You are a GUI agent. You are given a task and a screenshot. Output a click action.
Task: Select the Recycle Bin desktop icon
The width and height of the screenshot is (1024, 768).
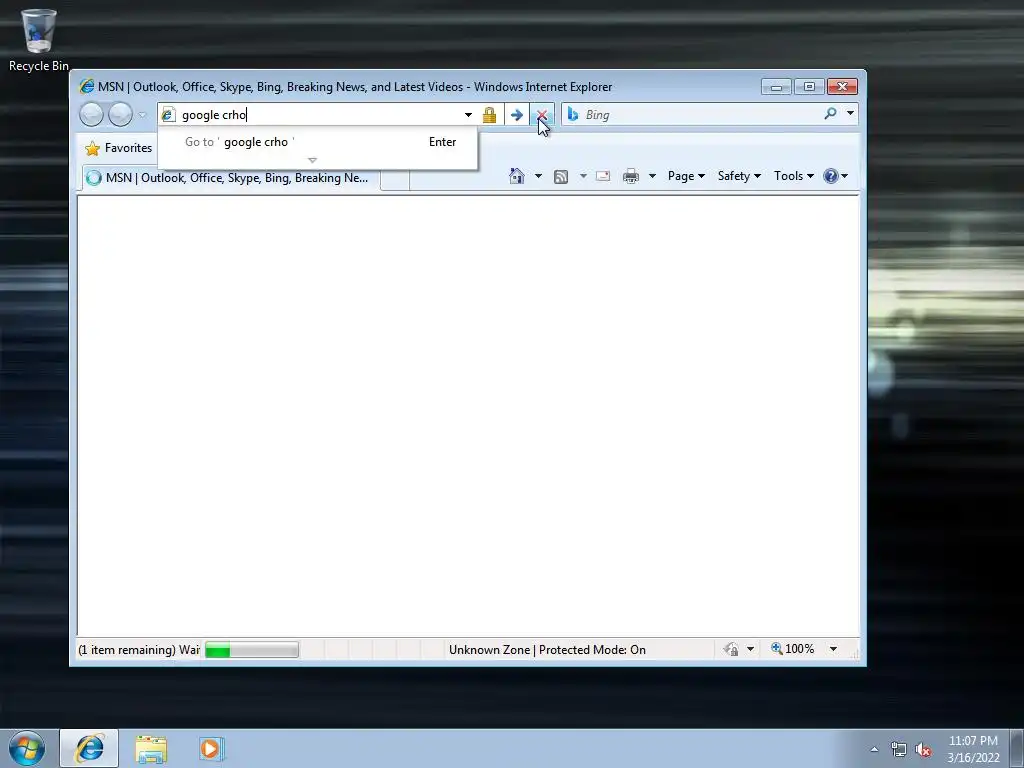39,40
